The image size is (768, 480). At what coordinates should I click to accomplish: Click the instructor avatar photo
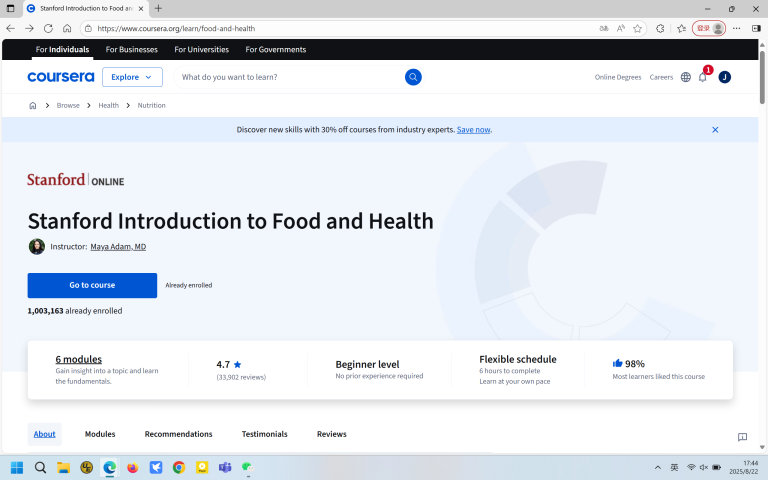point(37,246)
